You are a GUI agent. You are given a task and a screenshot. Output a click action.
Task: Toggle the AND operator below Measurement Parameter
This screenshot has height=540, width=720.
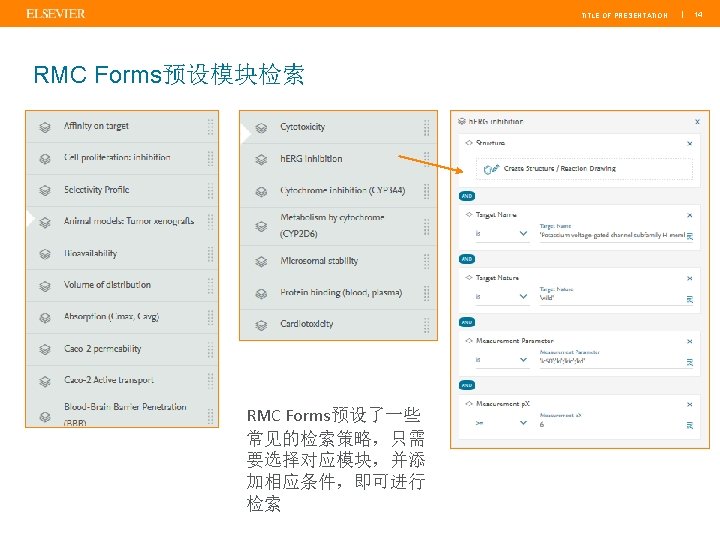(x=467, y=385)
